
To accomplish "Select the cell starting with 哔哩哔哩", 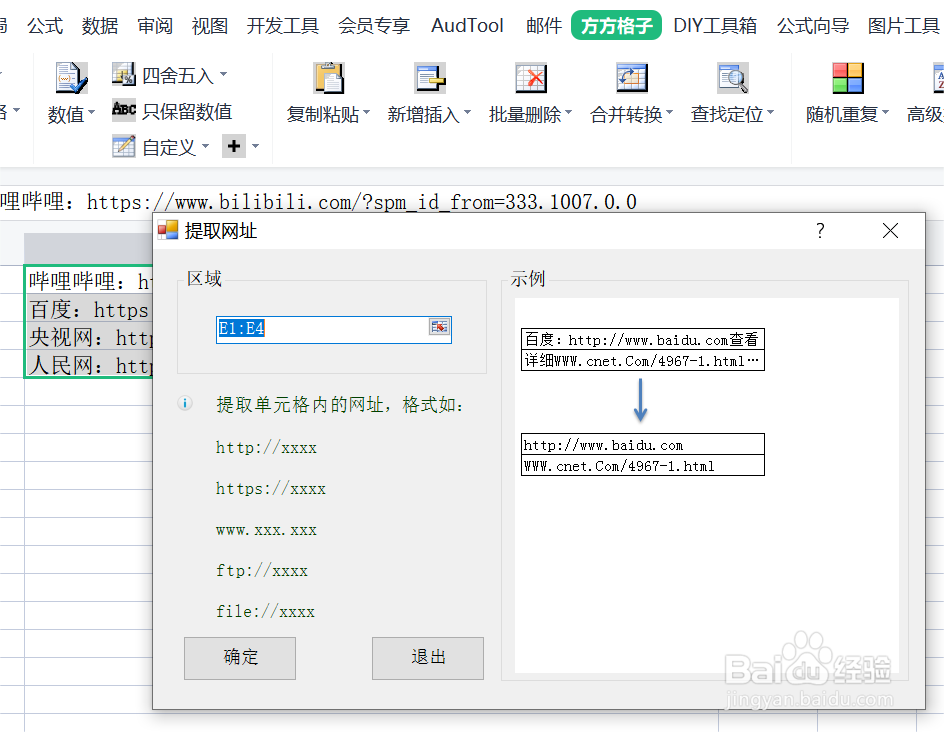I will [88, 281].
